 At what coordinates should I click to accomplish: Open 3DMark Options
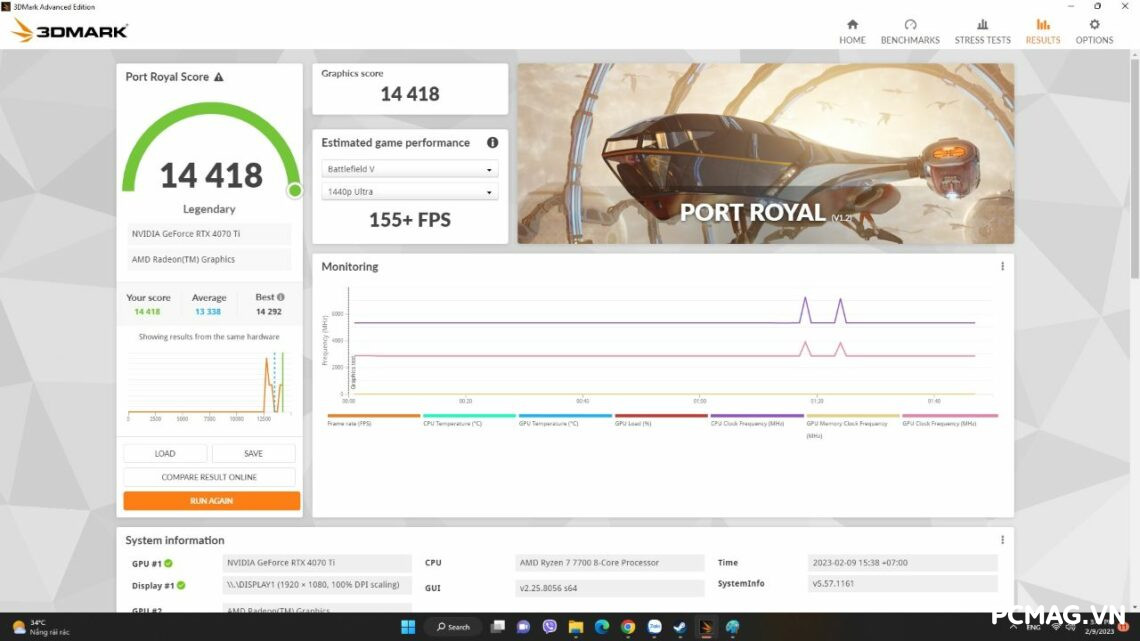[1094, 29]
